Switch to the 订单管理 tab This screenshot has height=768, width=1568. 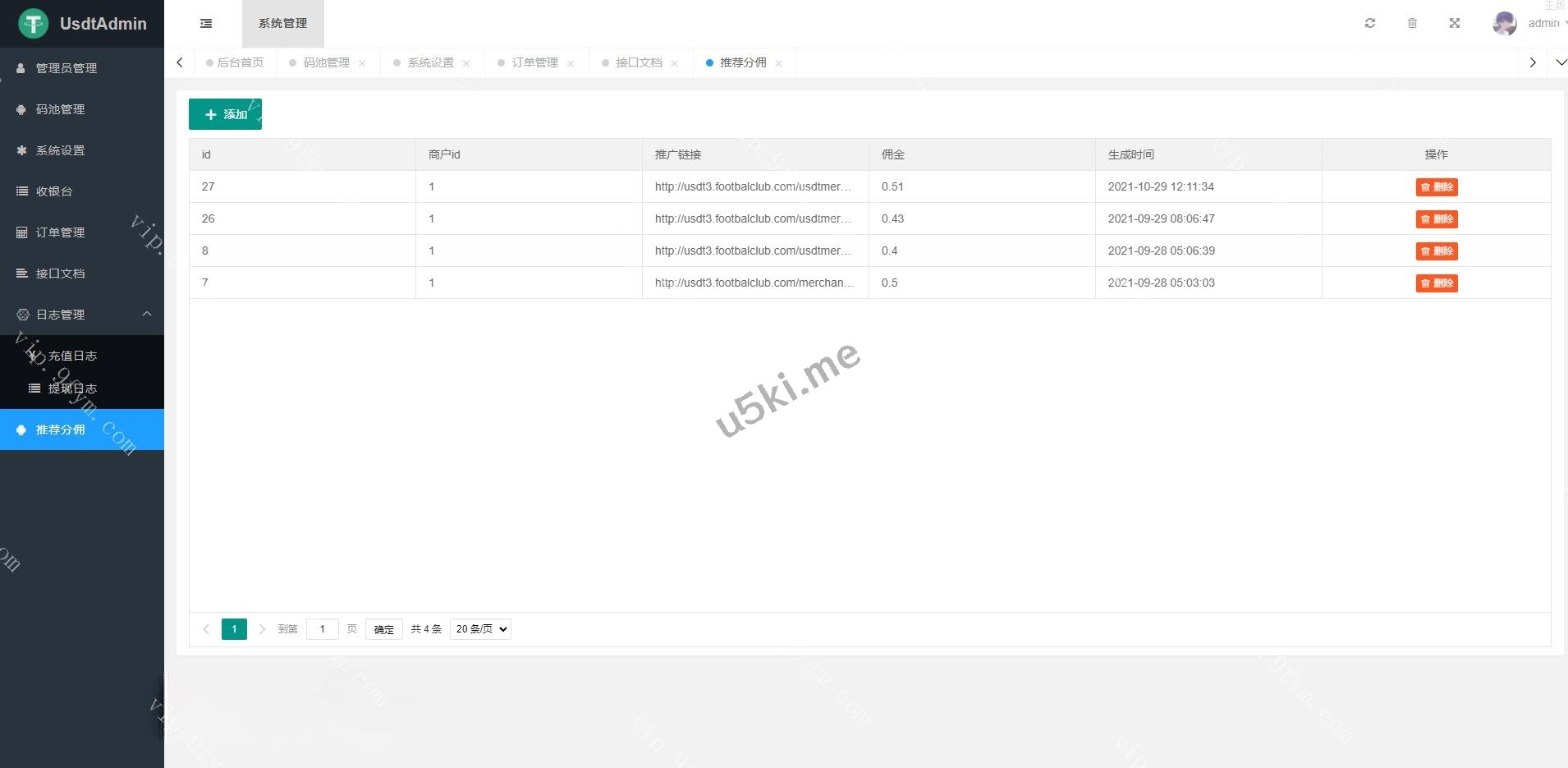pos(534,63)
